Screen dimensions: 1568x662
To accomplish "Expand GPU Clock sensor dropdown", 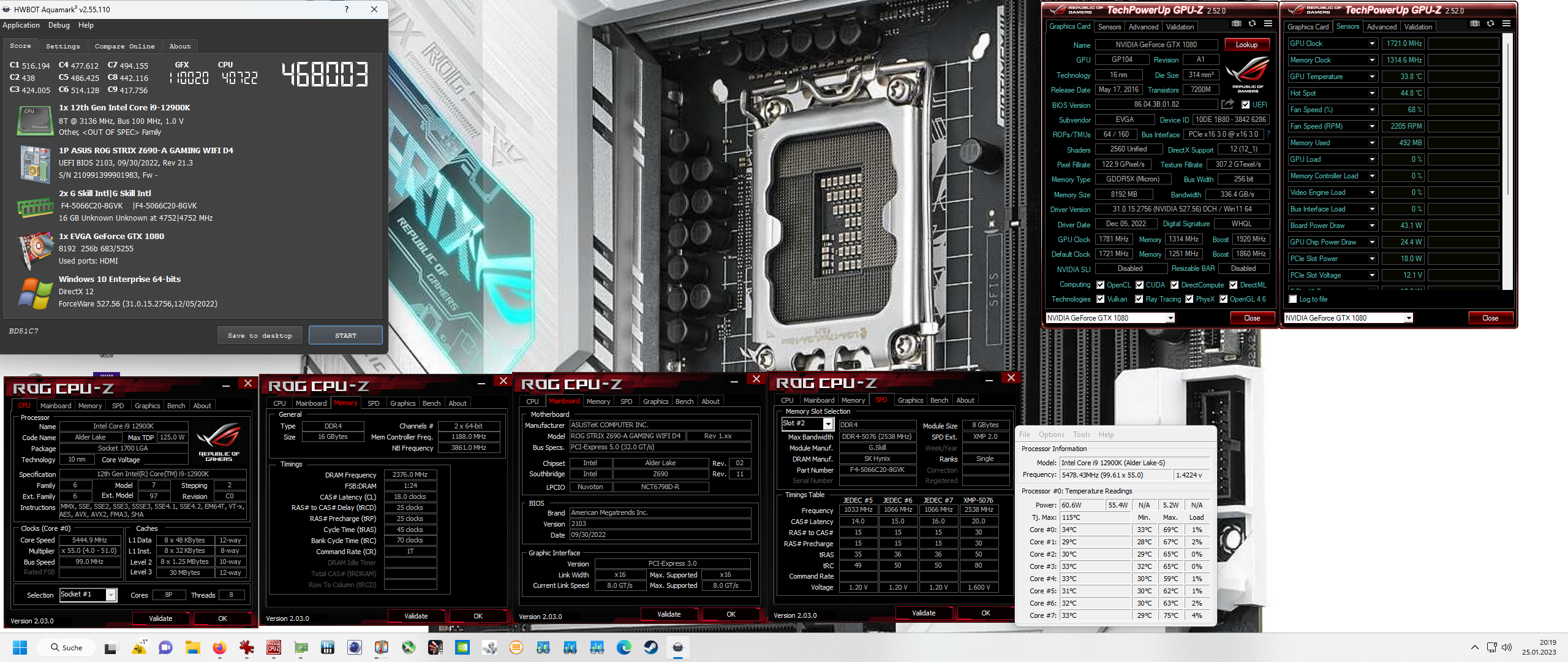I will 1372,44.
